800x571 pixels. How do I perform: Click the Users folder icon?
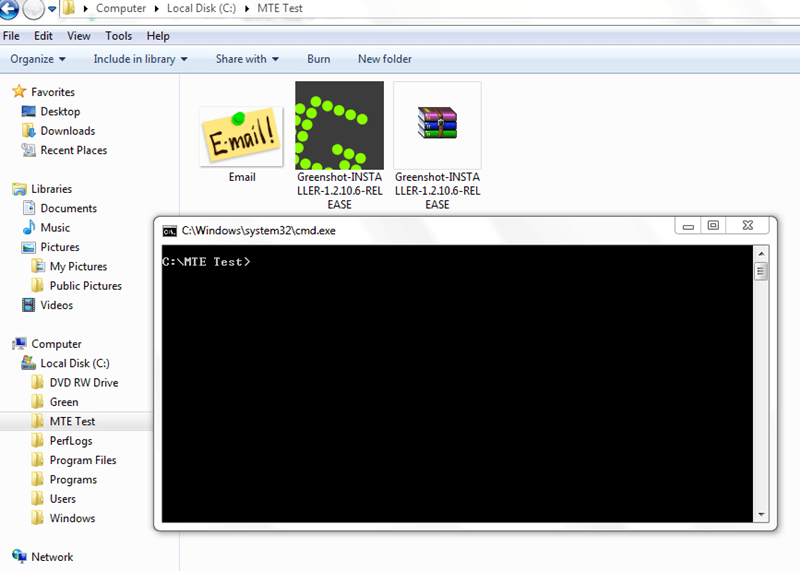tap(38, 499)
